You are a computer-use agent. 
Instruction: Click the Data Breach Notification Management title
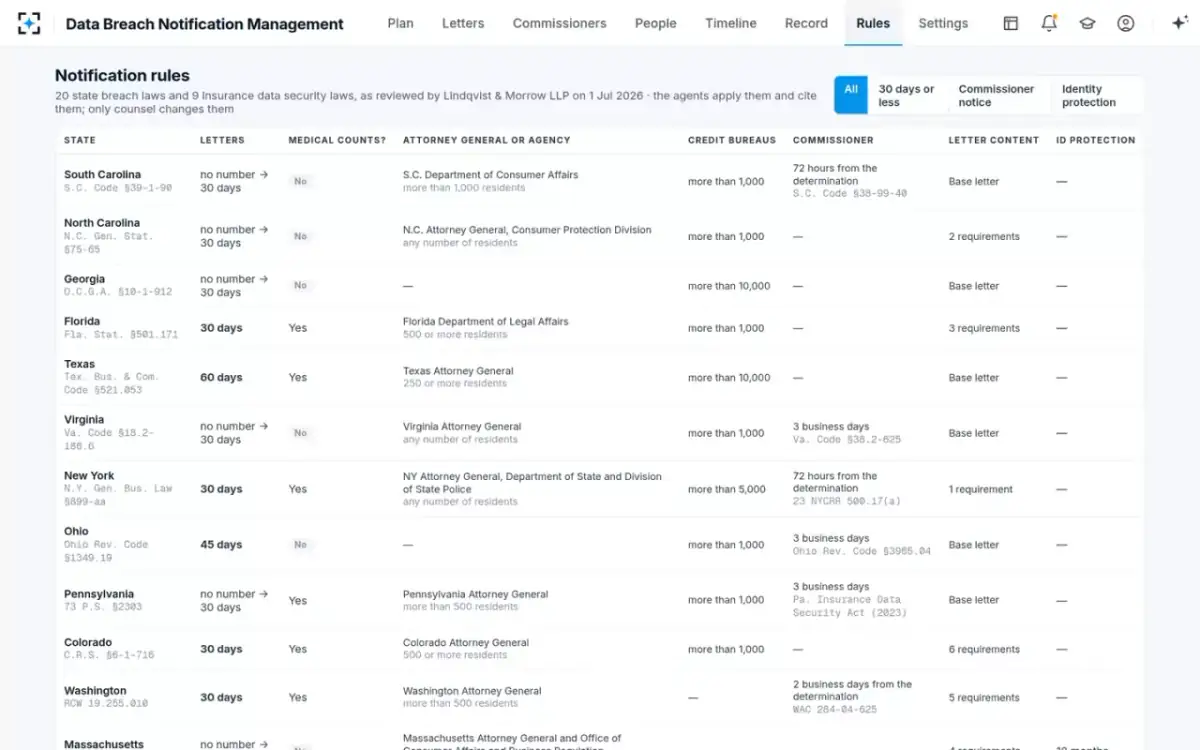click(204, 24)
